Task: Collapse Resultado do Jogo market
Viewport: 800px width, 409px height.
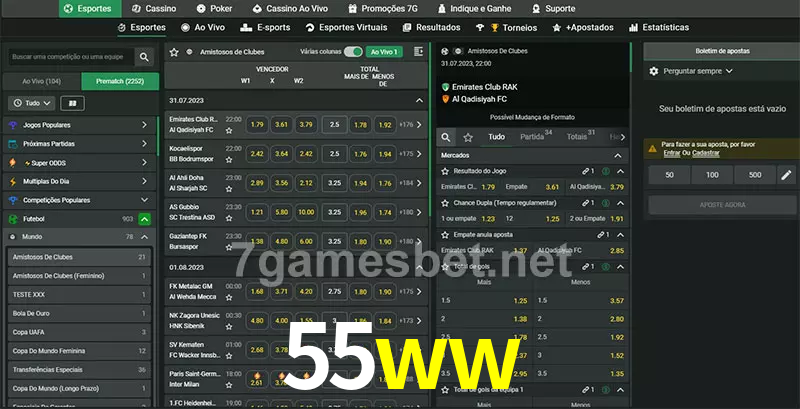Action: (x=620, y=171)
